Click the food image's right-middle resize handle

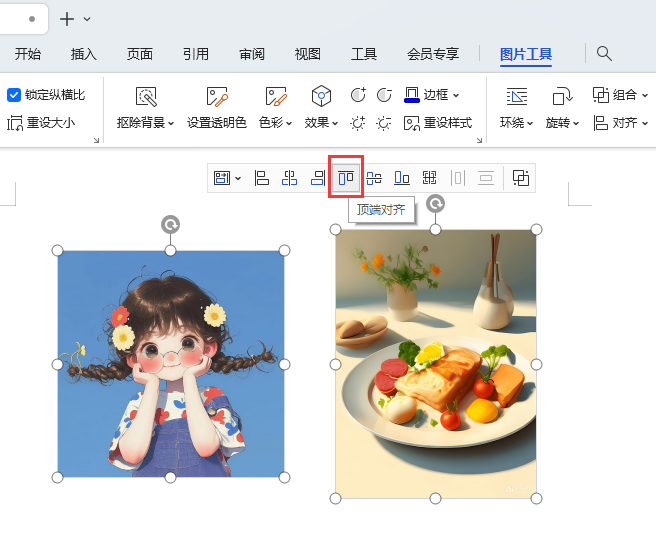[x=536, y=364]
